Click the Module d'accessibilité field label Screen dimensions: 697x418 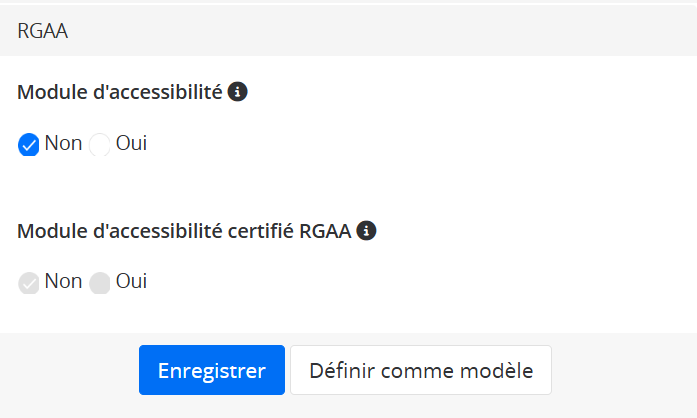[x=120, y=92]
